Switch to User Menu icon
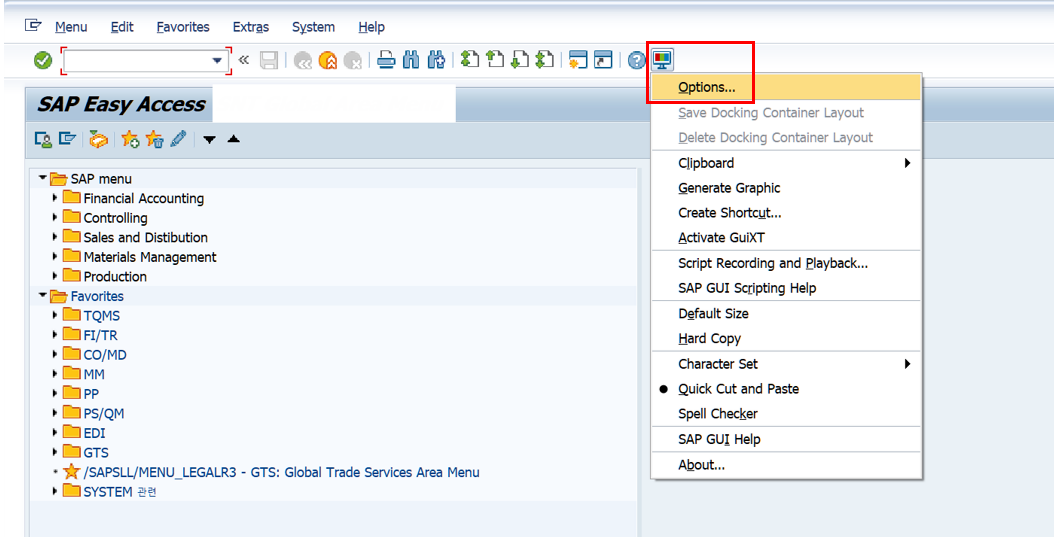 (x=43, y=139)
